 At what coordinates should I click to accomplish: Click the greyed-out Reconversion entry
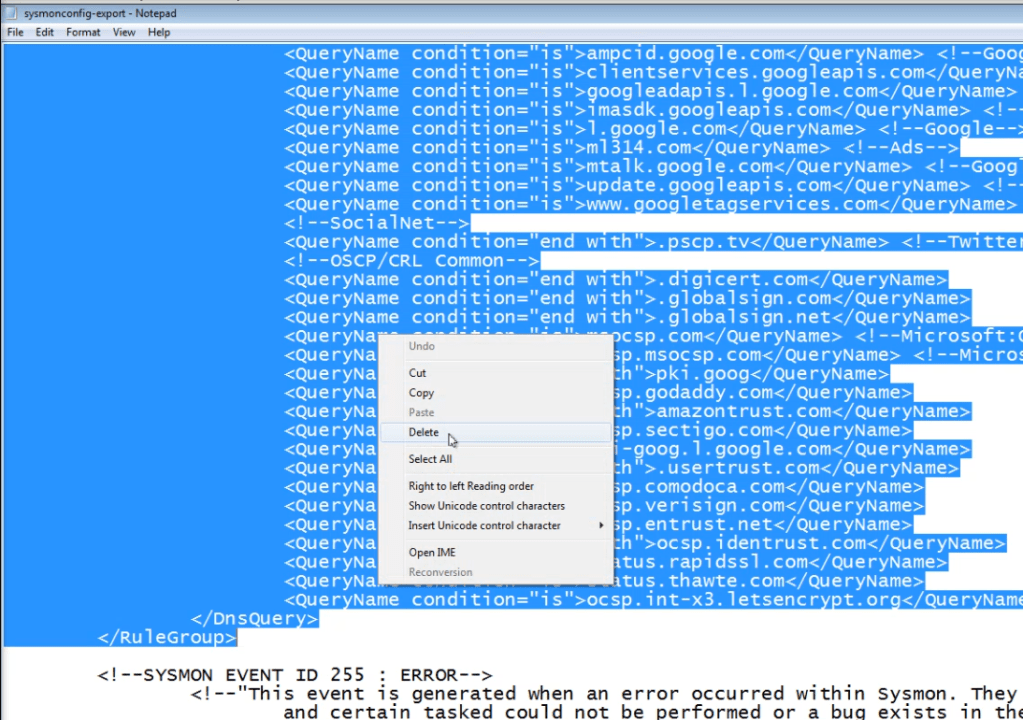click(x=440, y=572)
